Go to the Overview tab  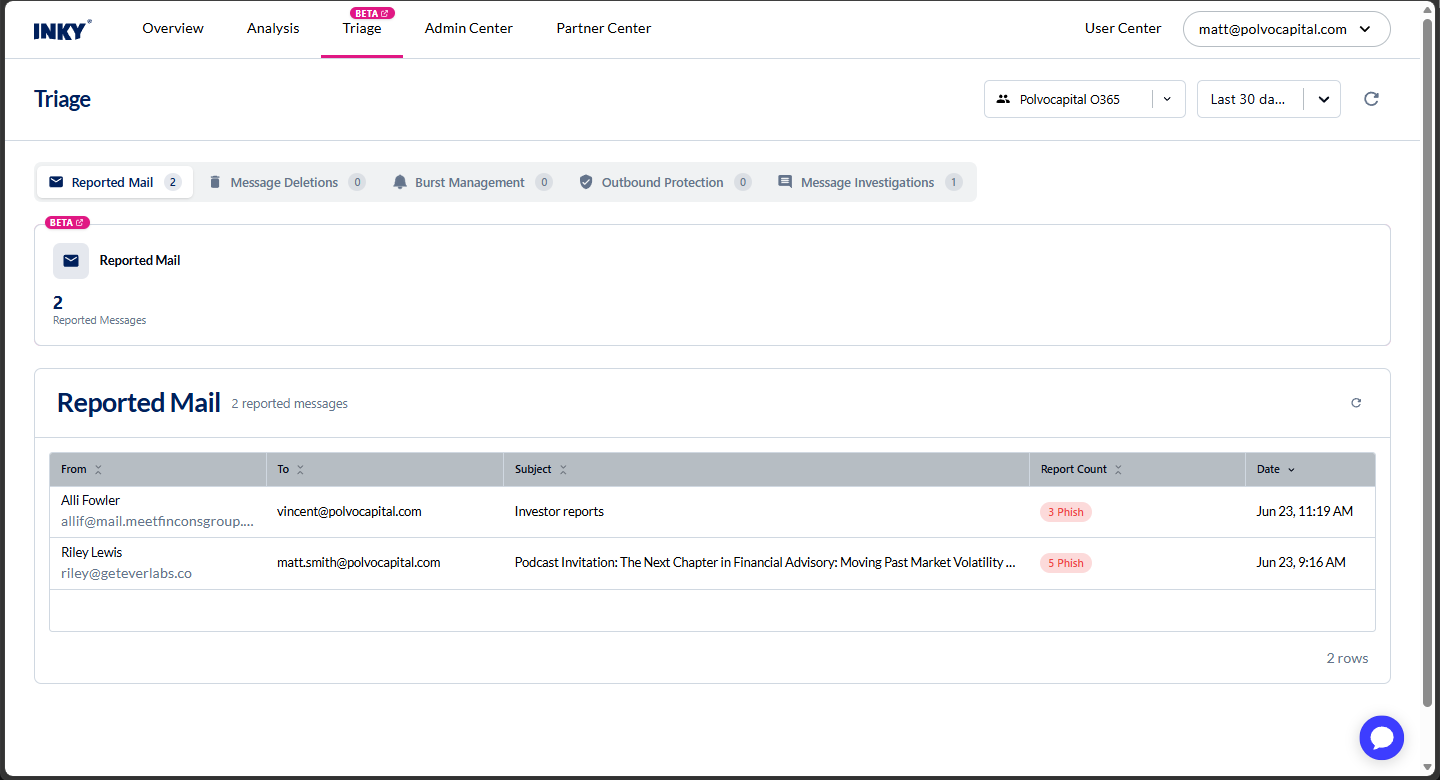pyautogui.click(x=173, y=29)
